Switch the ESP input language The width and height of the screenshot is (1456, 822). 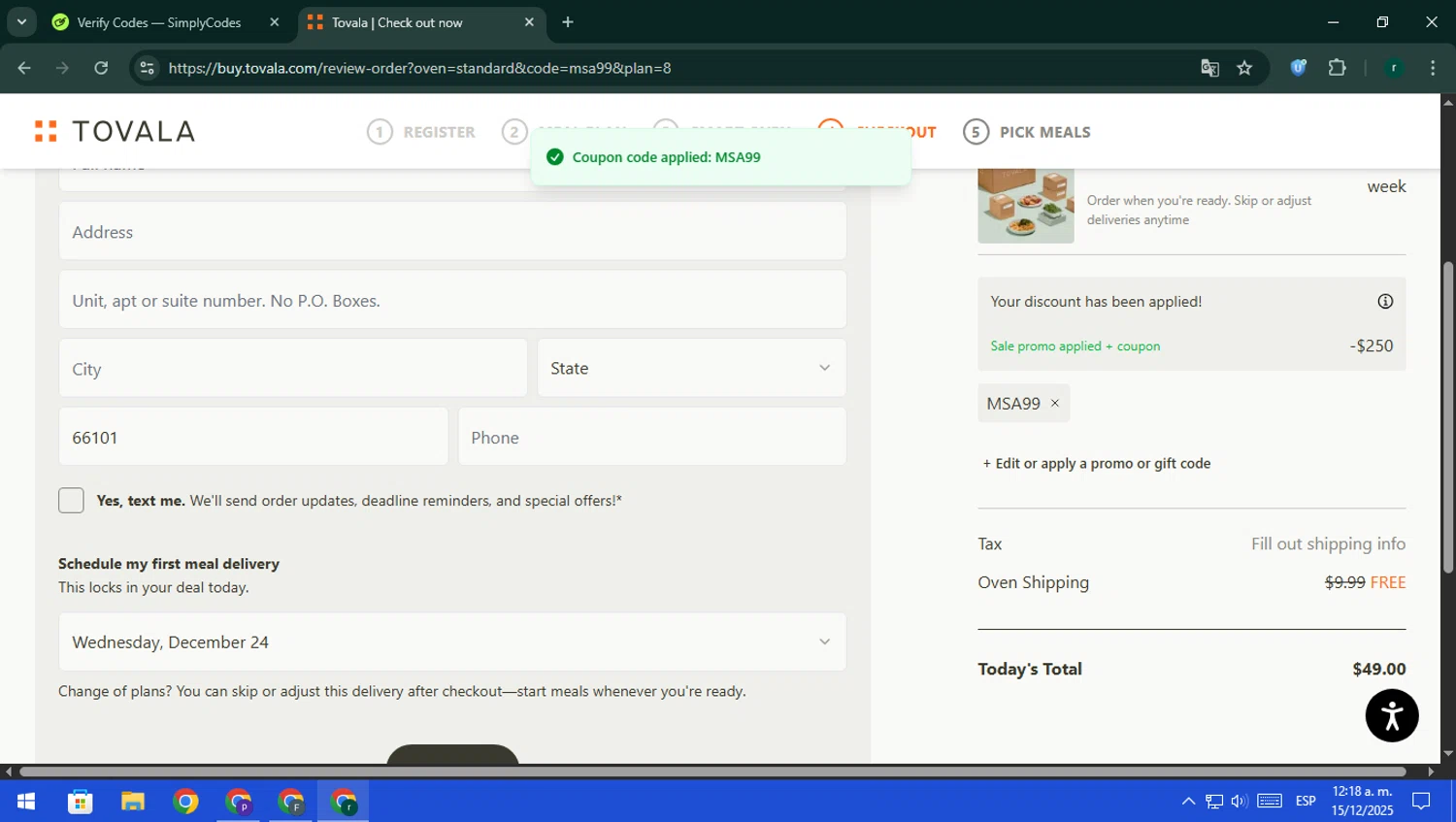[x=1306, y=802]
